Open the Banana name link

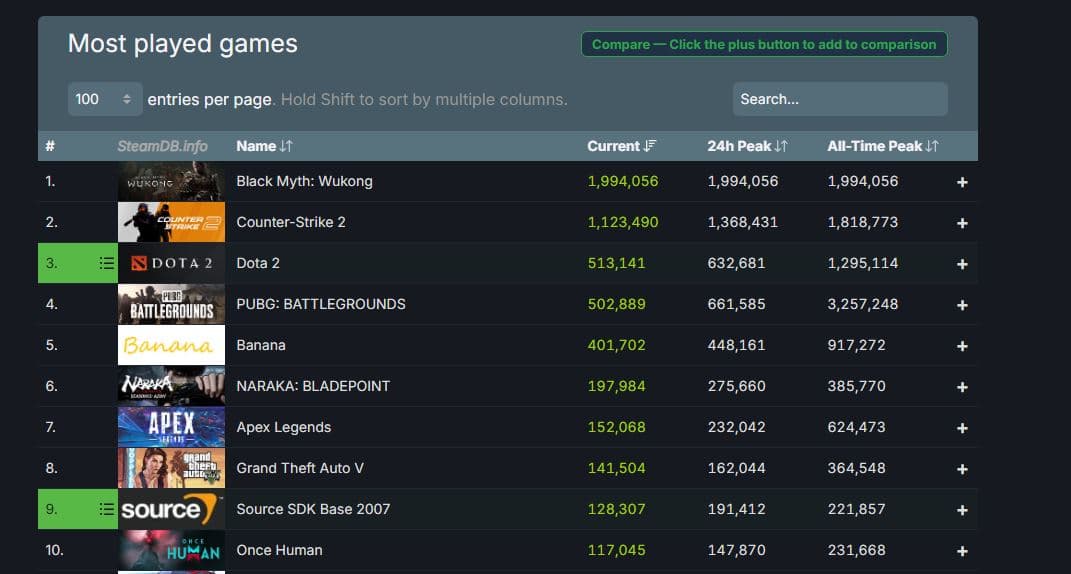[x=261, y=345]
